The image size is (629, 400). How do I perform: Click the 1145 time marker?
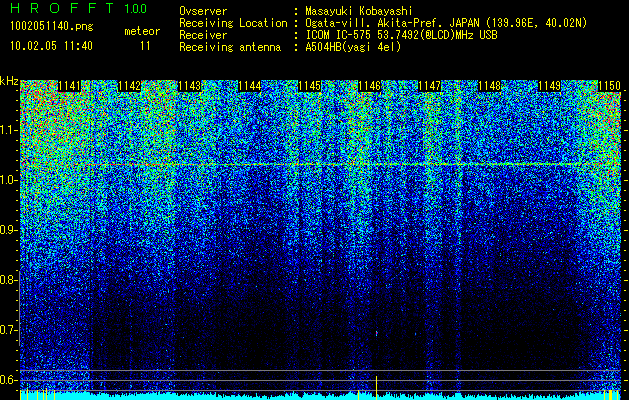coord(310,86)
